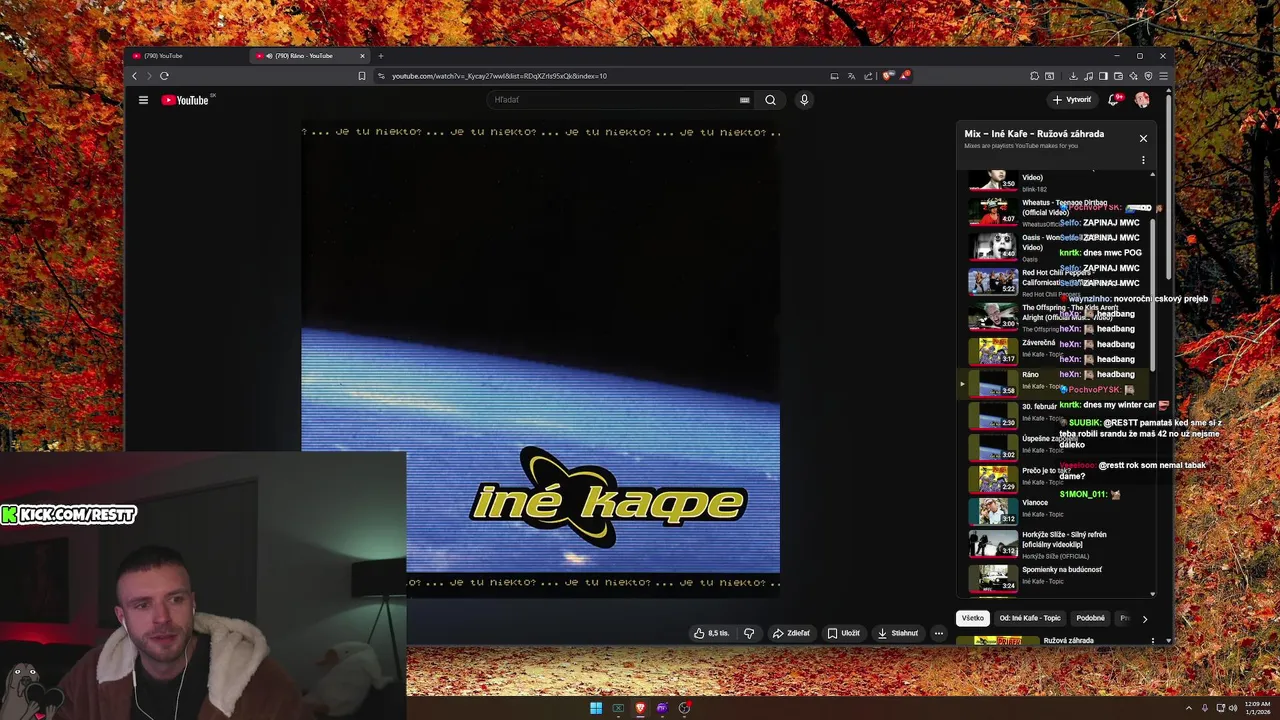
Task: Go to YouTube home via logo
Action: point(185,100)
